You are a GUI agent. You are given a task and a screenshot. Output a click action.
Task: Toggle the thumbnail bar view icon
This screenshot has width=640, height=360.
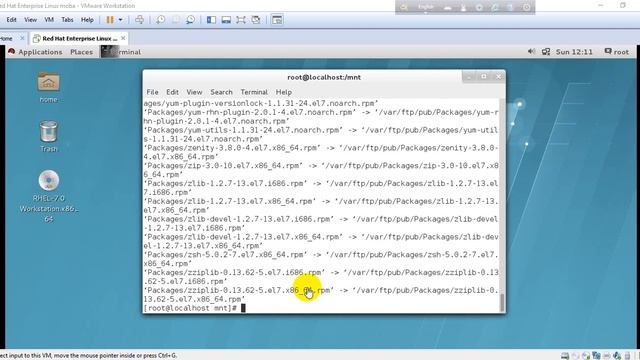[x=226, y=20]
